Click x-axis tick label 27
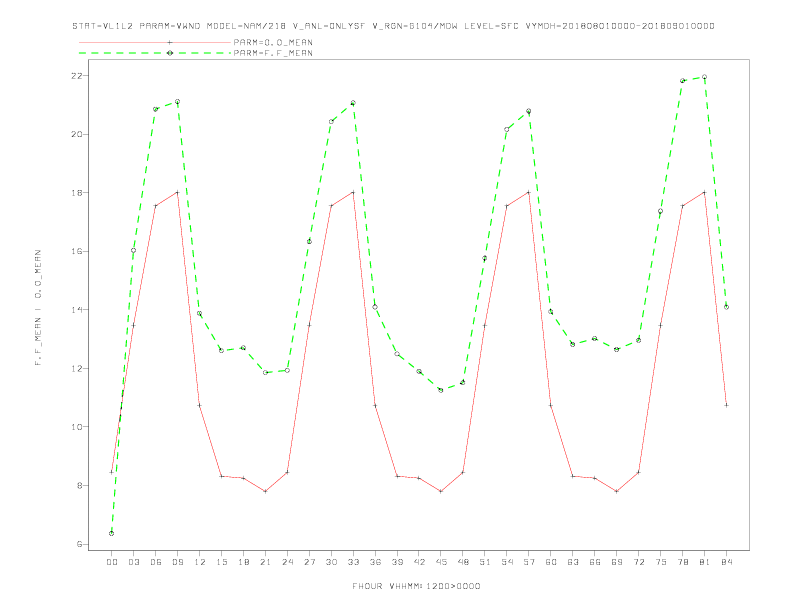The width and height of the screenshot is (792, 612). coord(309,562)
